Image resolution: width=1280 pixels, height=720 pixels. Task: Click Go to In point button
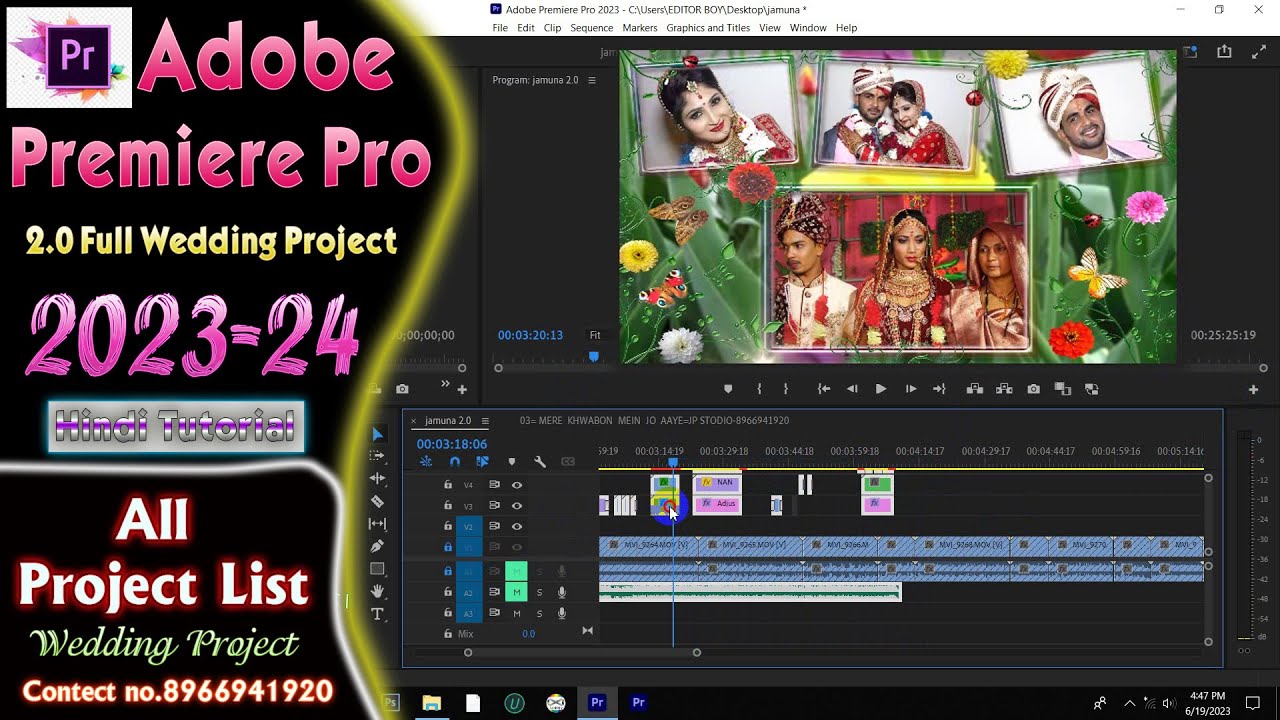(x=823, y=389)
